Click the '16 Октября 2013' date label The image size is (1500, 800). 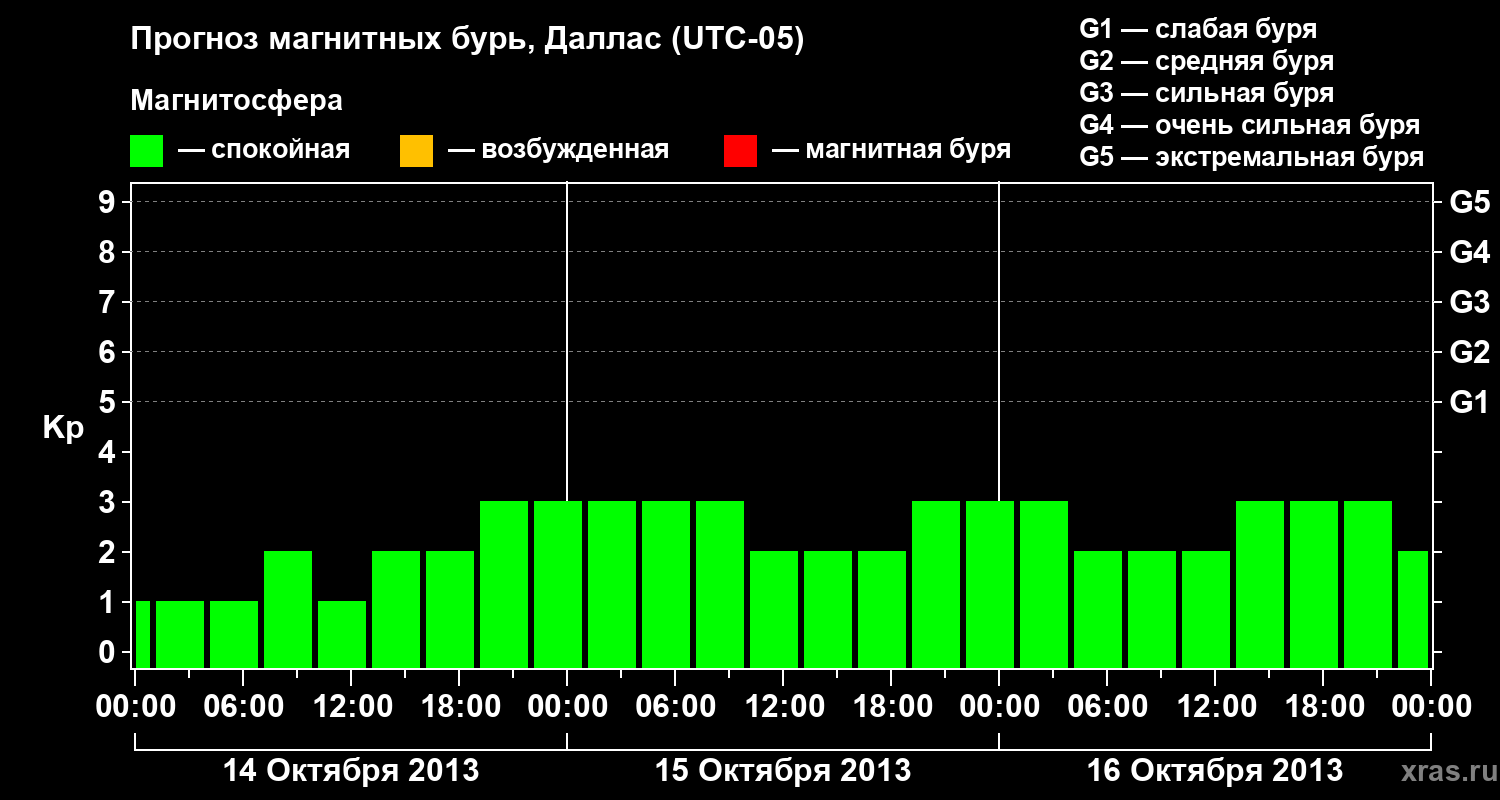click(x=1215, y=771)
